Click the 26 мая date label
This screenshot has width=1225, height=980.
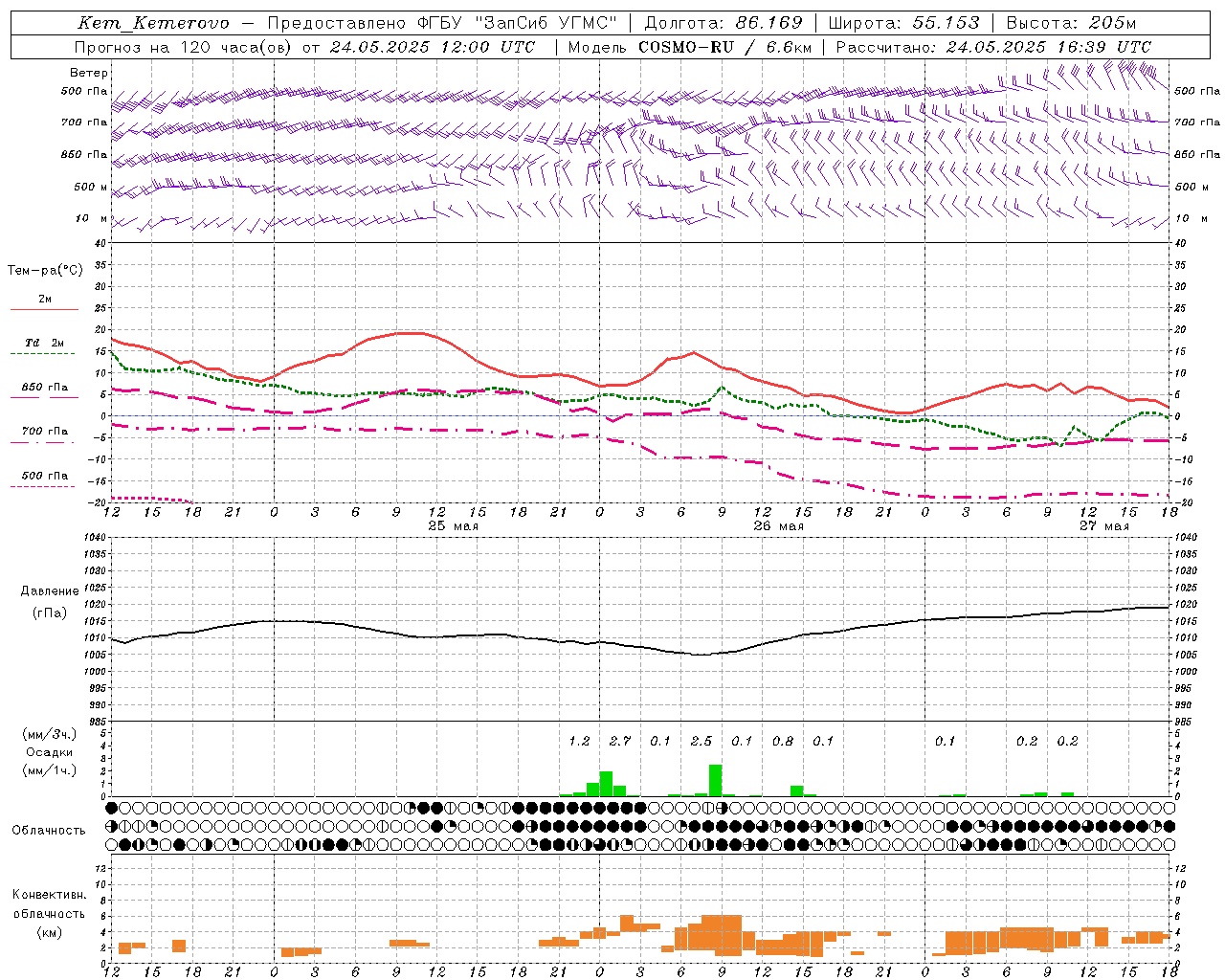tap(778, 526)
